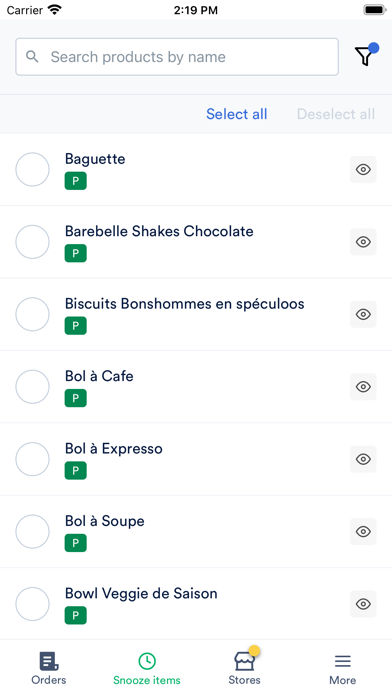Screen dimensions: 392x696
Task: Click the Deselect all link
Action: [336, 114]
